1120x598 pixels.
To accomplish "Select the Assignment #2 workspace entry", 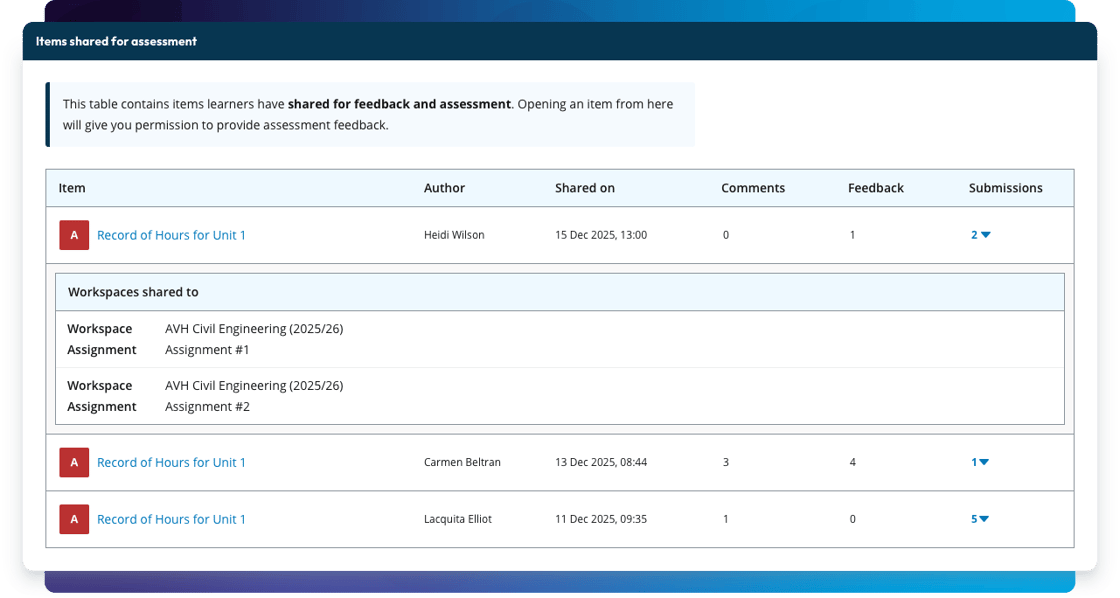I will 207,406.
